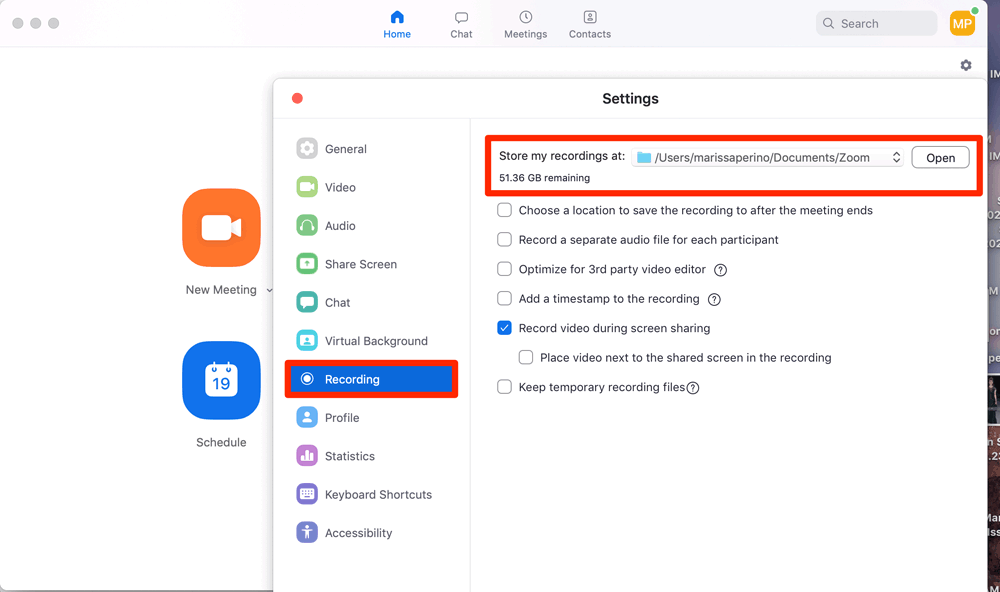Open Keyboard Shortcuts settings icon
Viewport: 1000px width, 592px height.
coord(307,494)
